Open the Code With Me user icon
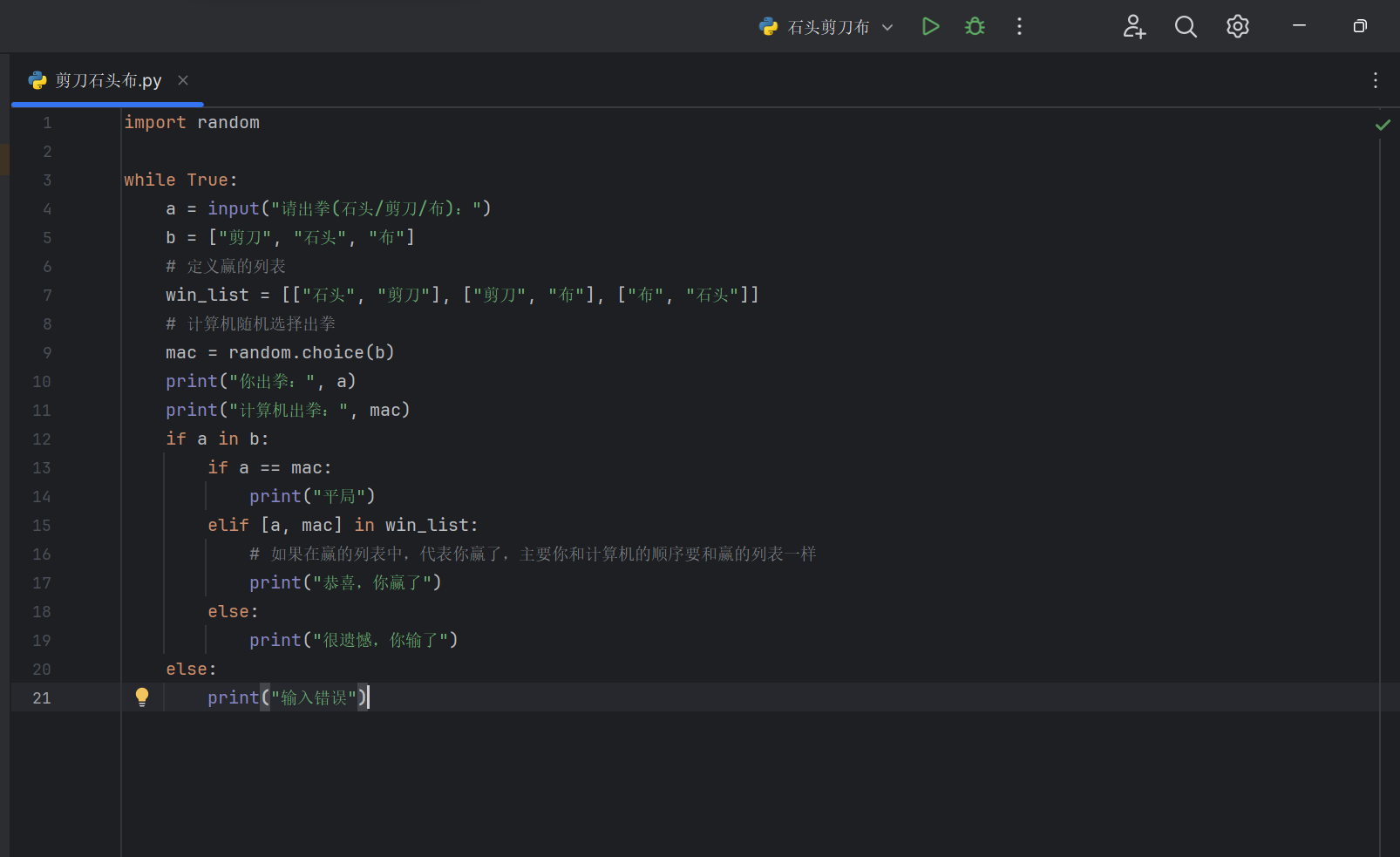 [1133, 26]
